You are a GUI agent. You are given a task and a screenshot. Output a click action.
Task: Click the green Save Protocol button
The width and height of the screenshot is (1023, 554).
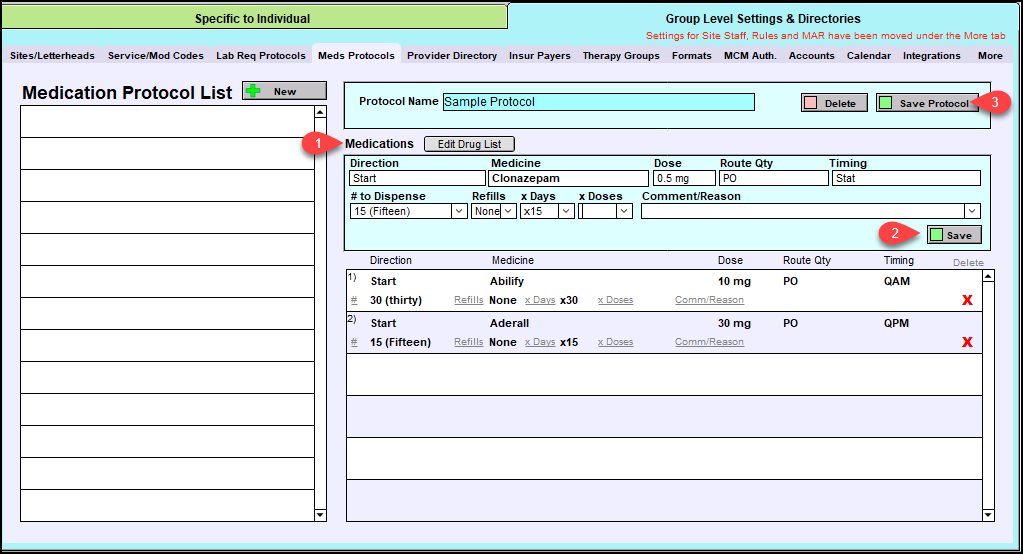[926, 103]
